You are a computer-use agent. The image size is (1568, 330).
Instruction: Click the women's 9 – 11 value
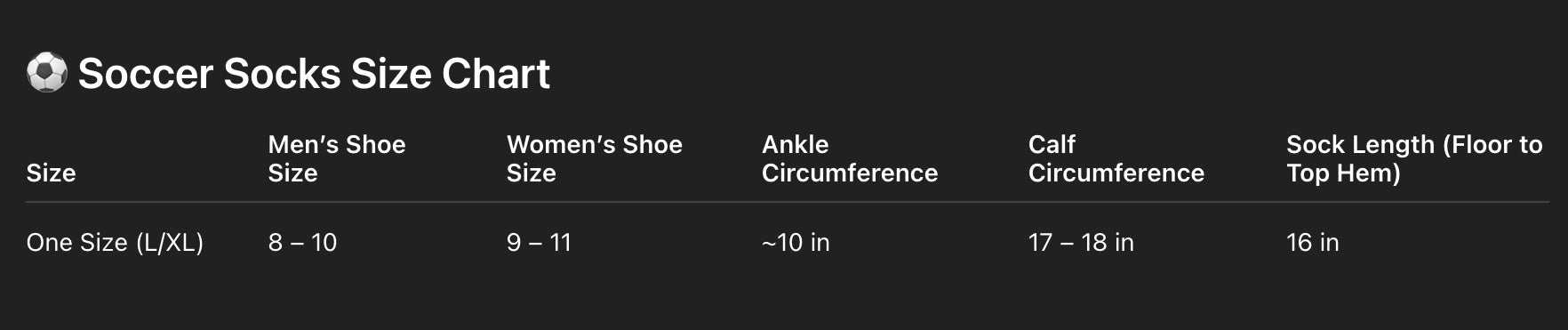coord(539,243)
